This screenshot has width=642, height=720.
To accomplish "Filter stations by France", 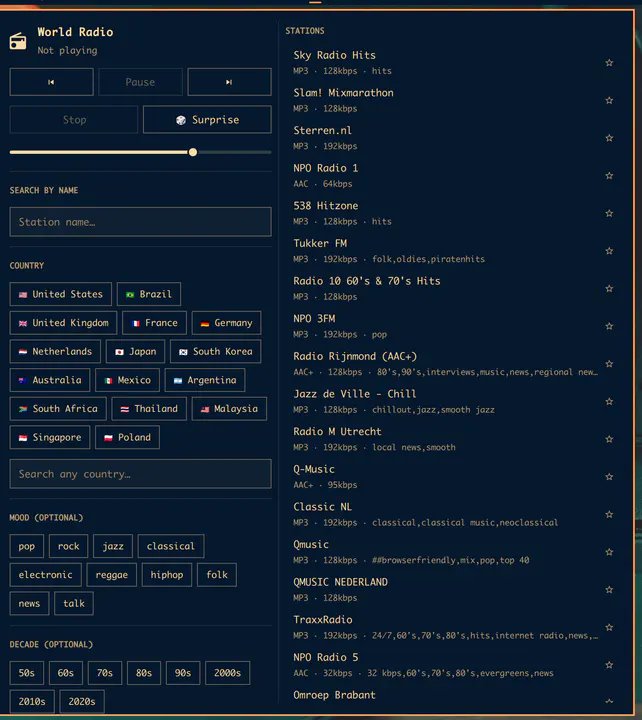I will pos(154,323).
